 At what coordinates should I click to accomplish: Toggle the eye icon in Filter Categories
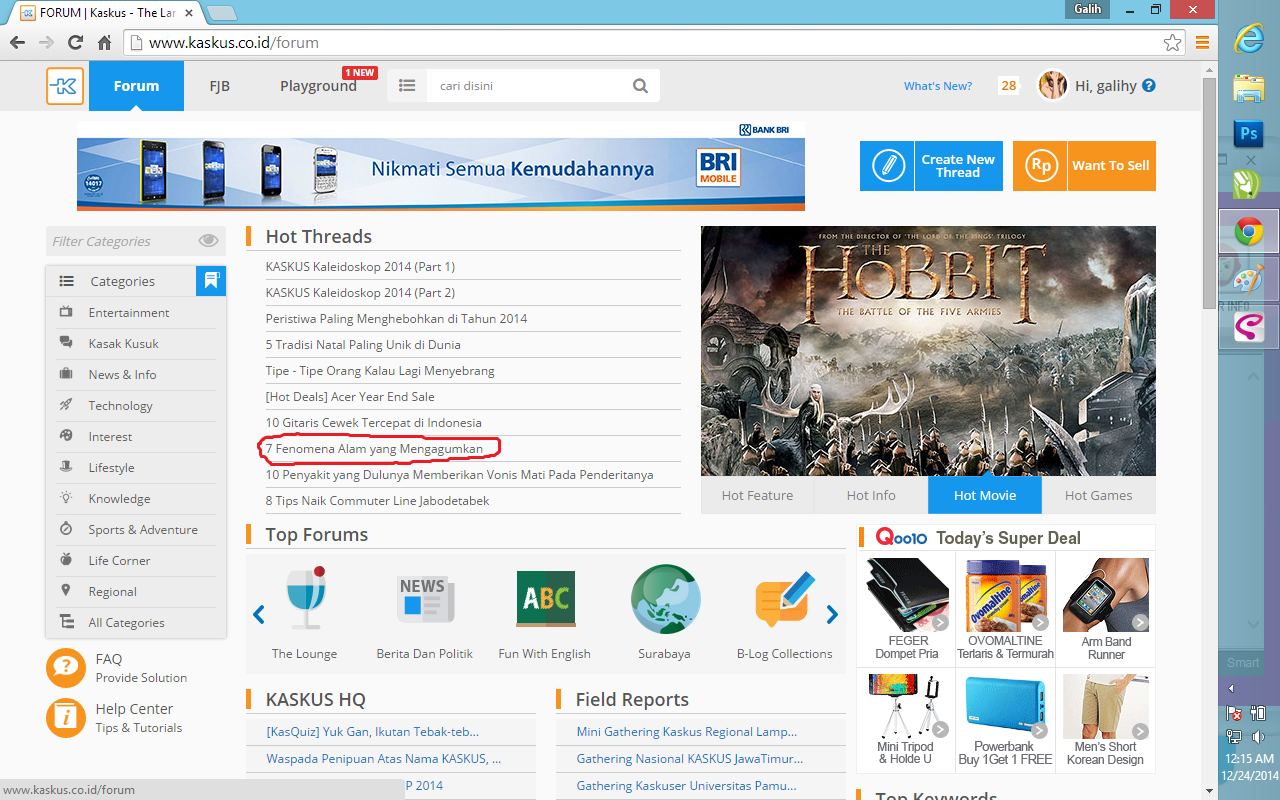208,241
